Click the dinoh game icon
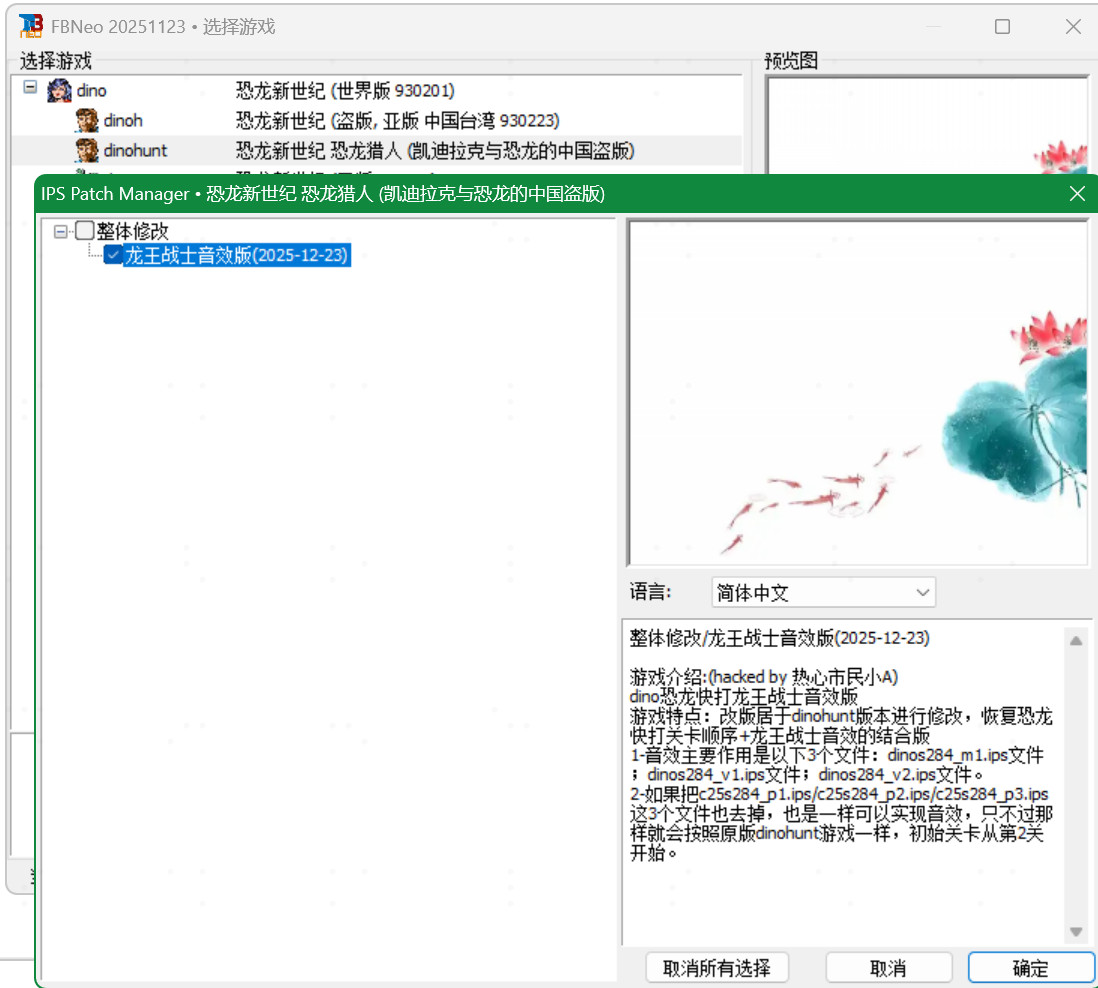Image resolution: width=1098 pixels, height=988 pixels. 87,121
